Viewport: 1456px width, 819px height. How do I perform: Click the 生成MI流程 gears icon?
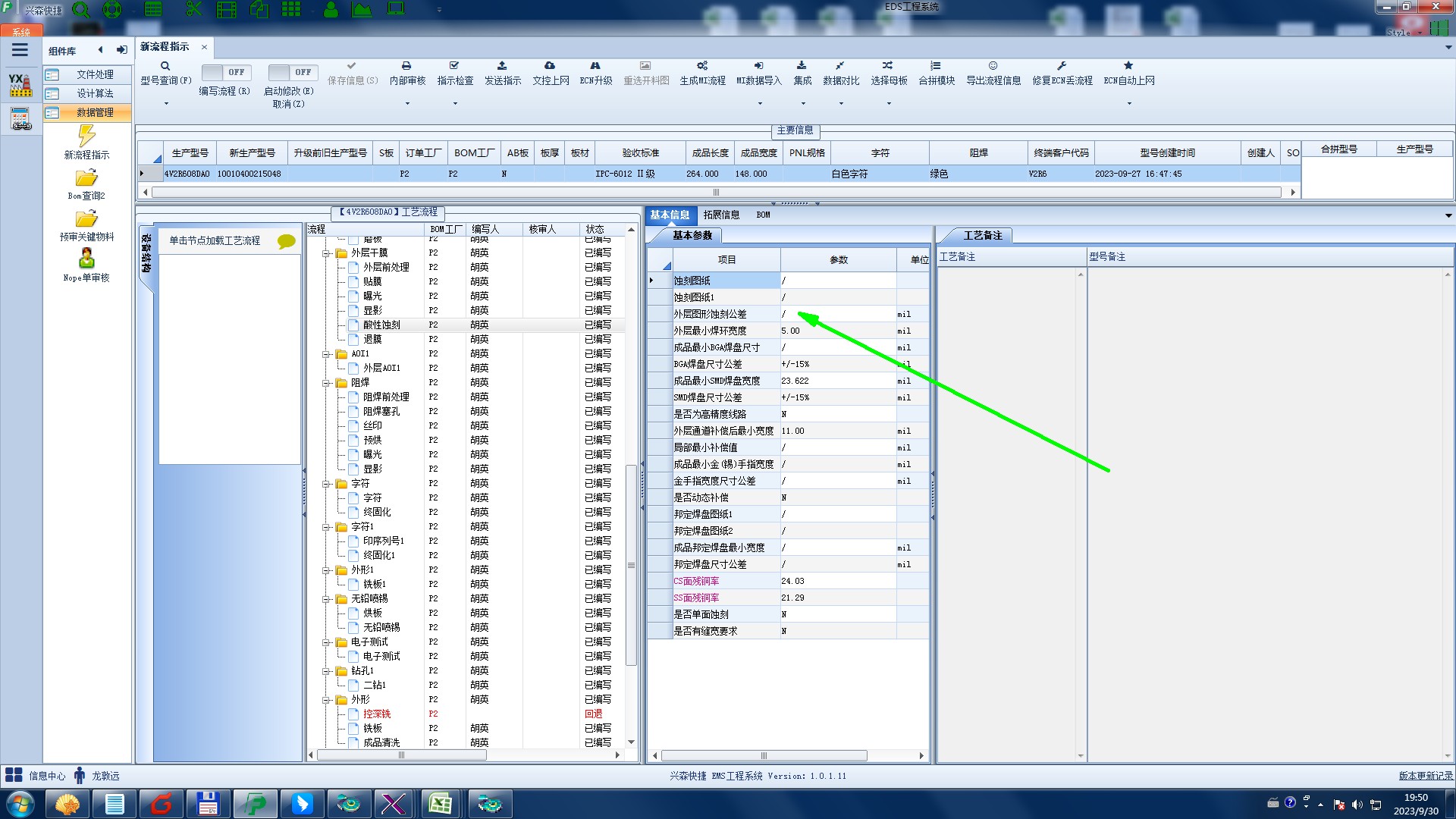pos(702,66)
